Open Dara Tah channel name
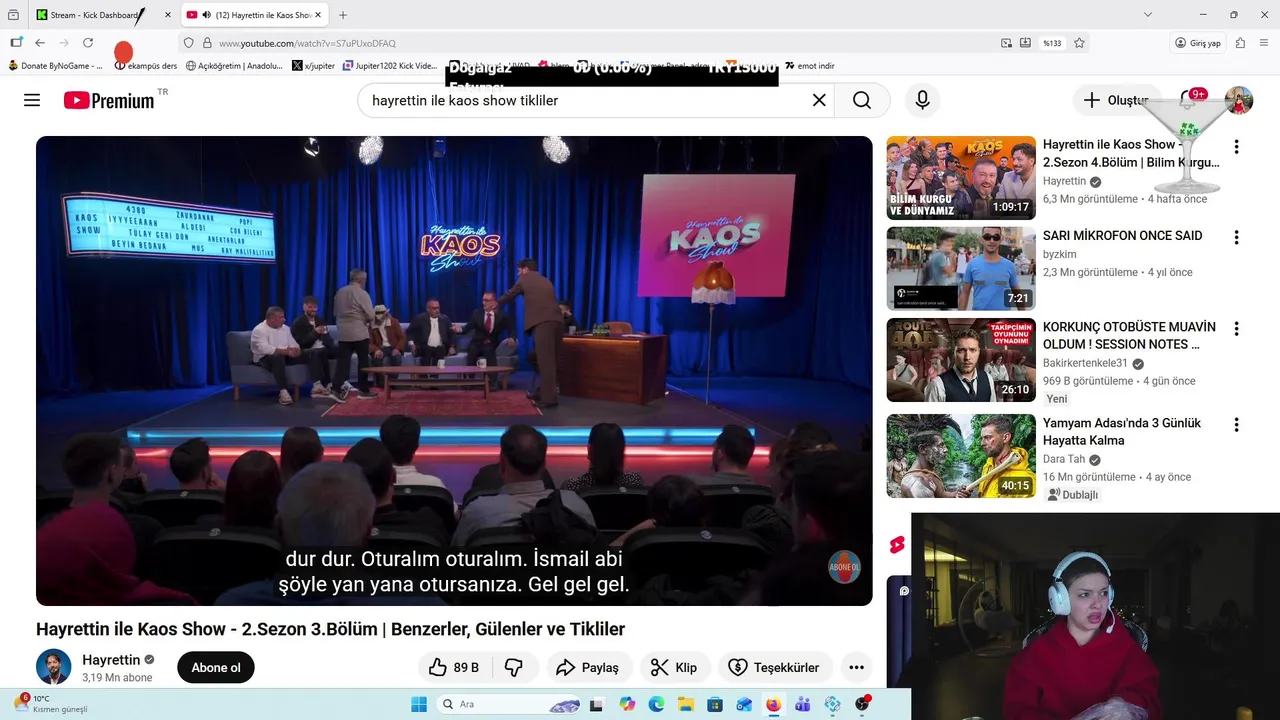 point(1064,459)
